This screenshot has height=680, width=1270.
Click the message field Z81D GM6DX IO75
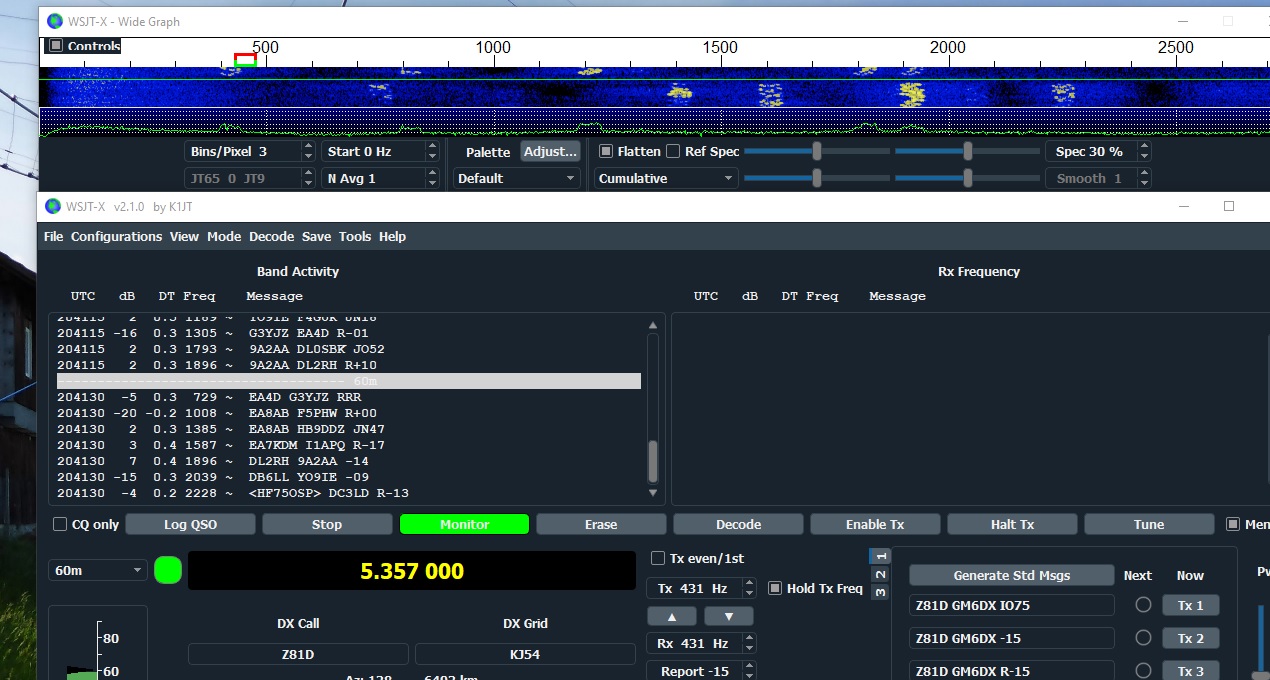pyautogui.click(x=1012, y=605)
